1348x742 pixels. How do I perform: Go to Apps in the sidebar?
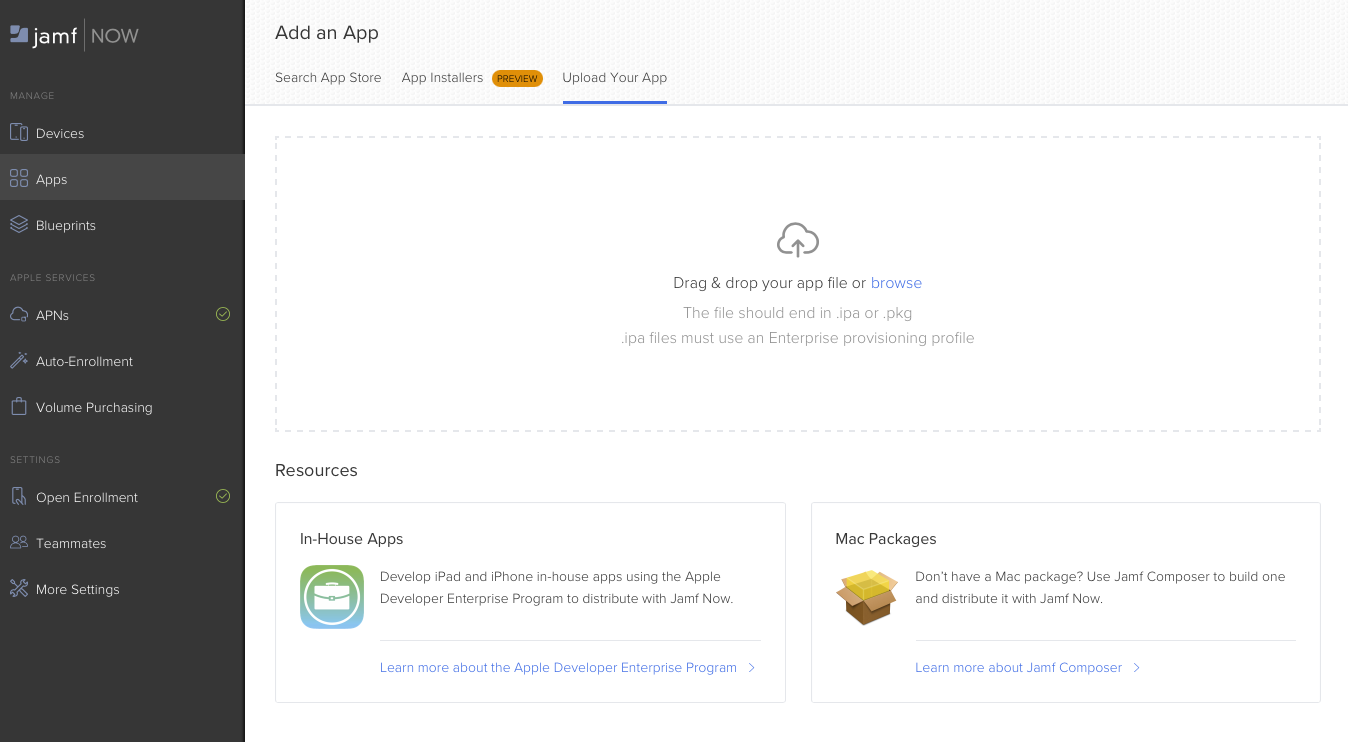52,179
